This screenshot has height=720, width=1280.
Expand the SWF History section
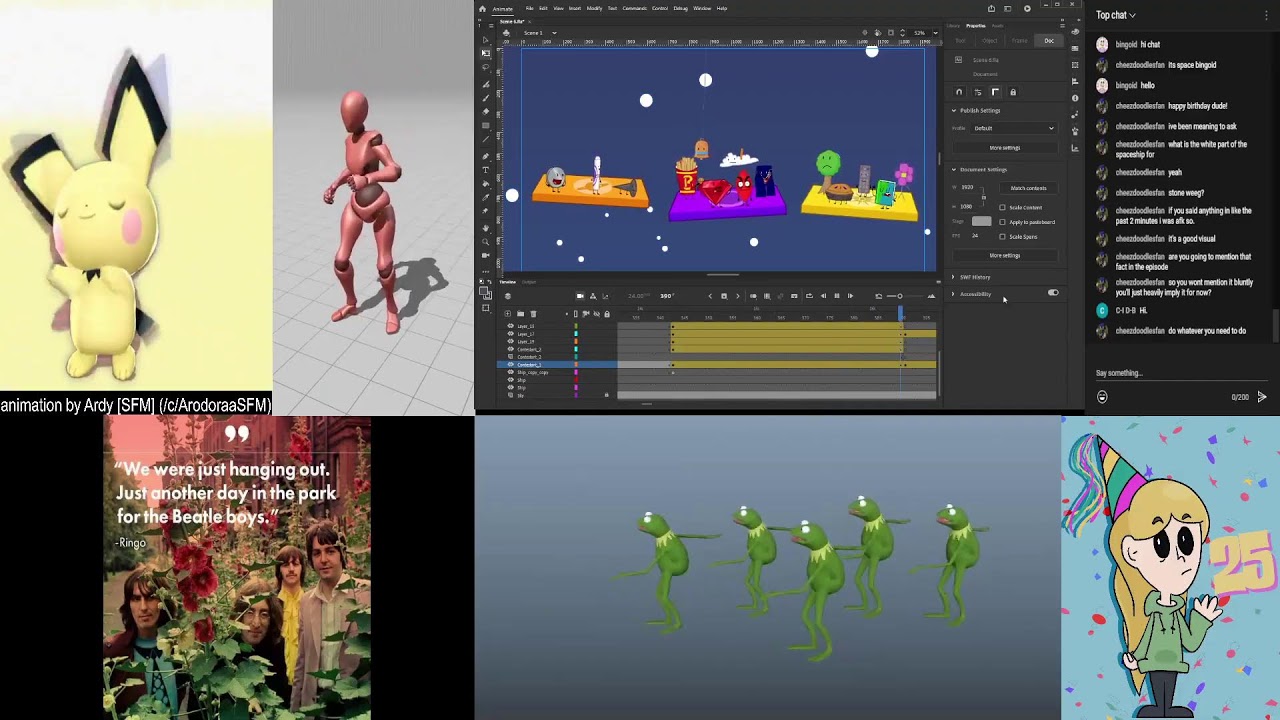(x=953, y=277)
